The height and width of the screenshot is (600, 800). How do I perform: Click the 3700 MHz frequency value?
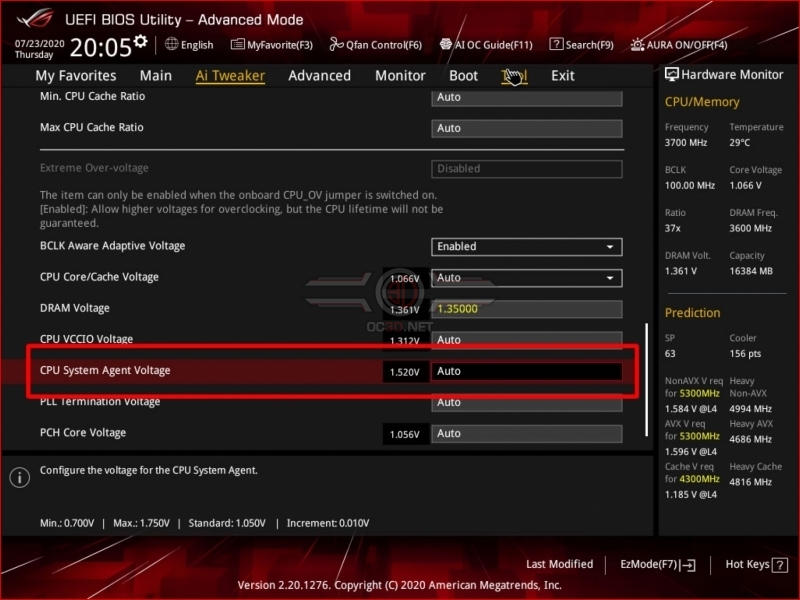click(x=686, y=142)
